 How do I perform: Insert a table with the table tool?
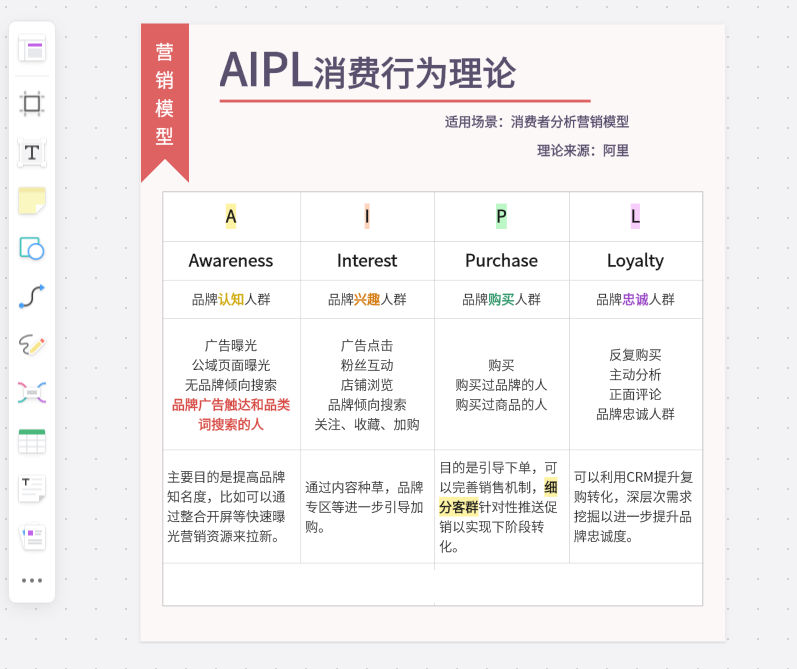(32, 441)
